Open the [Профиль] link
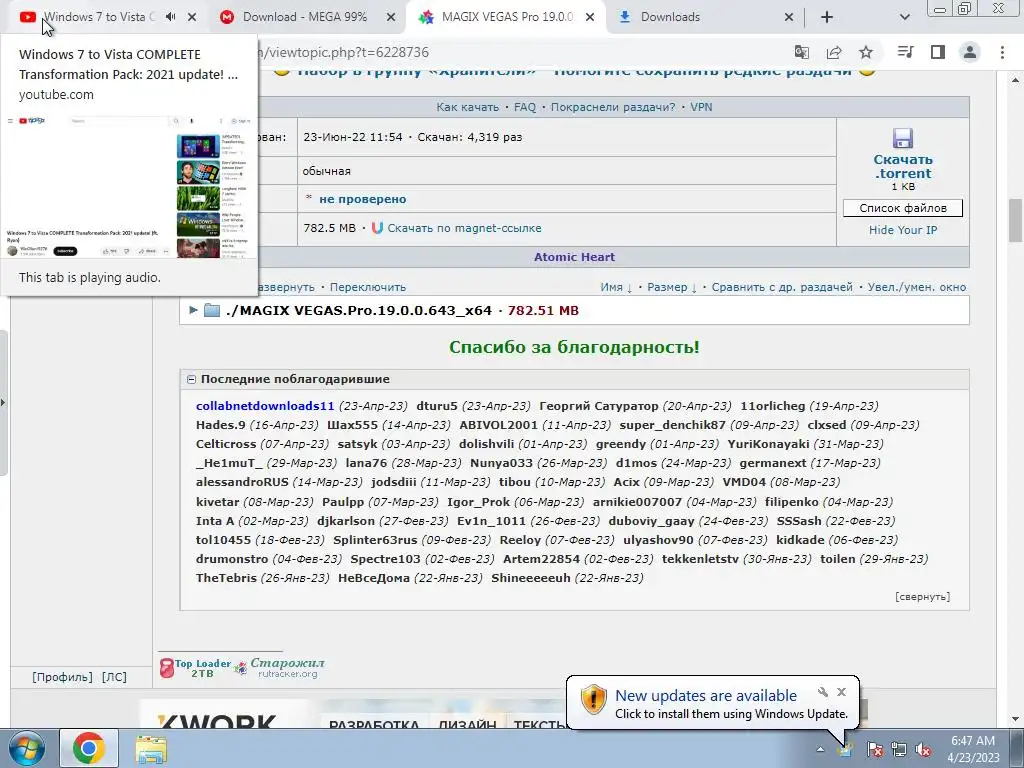The height and width of the screenshot is (768, 1024). (x=62, y=677)
